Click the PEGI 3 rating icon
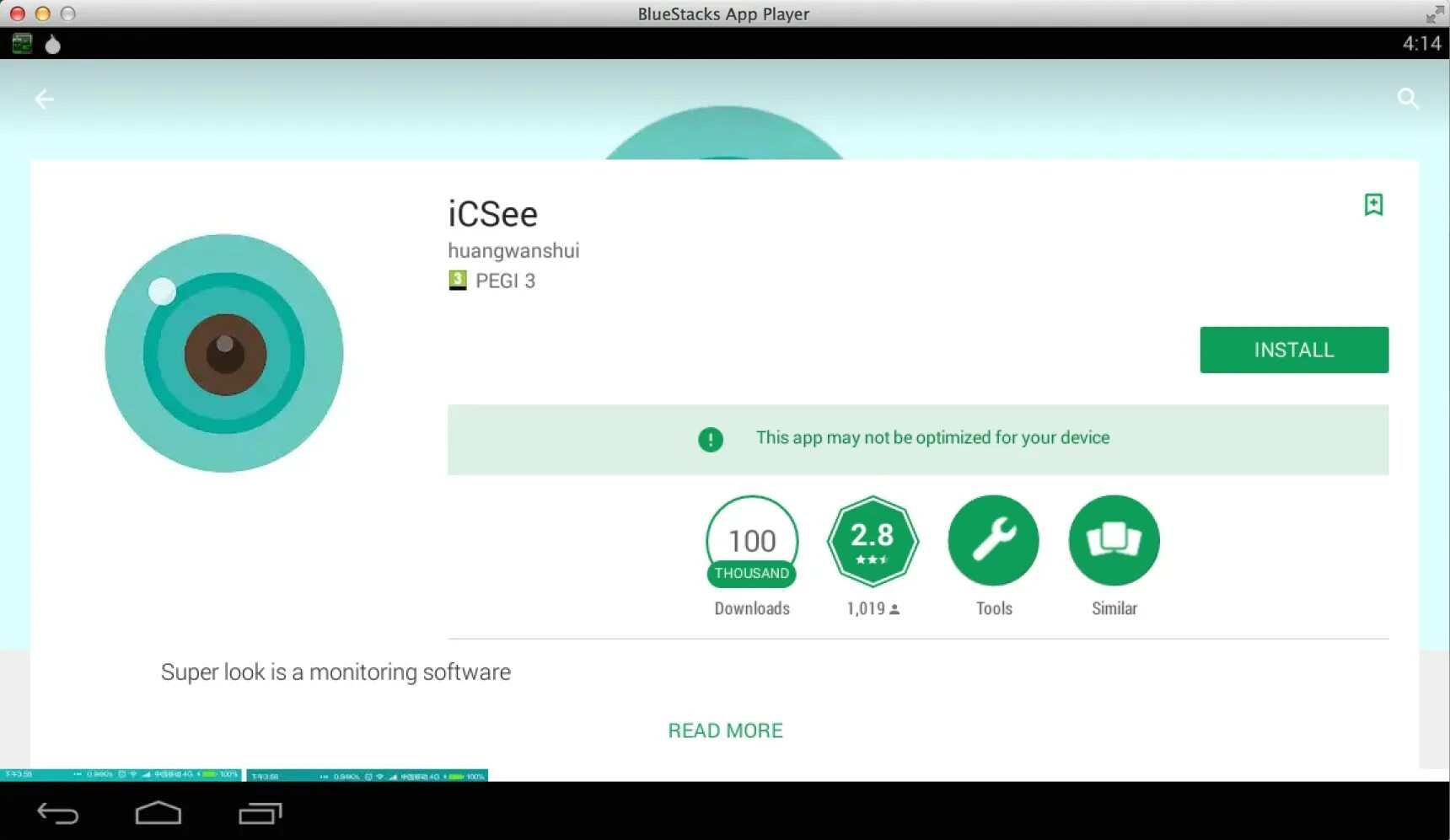The image size is (1450, 840). [457, 281]
